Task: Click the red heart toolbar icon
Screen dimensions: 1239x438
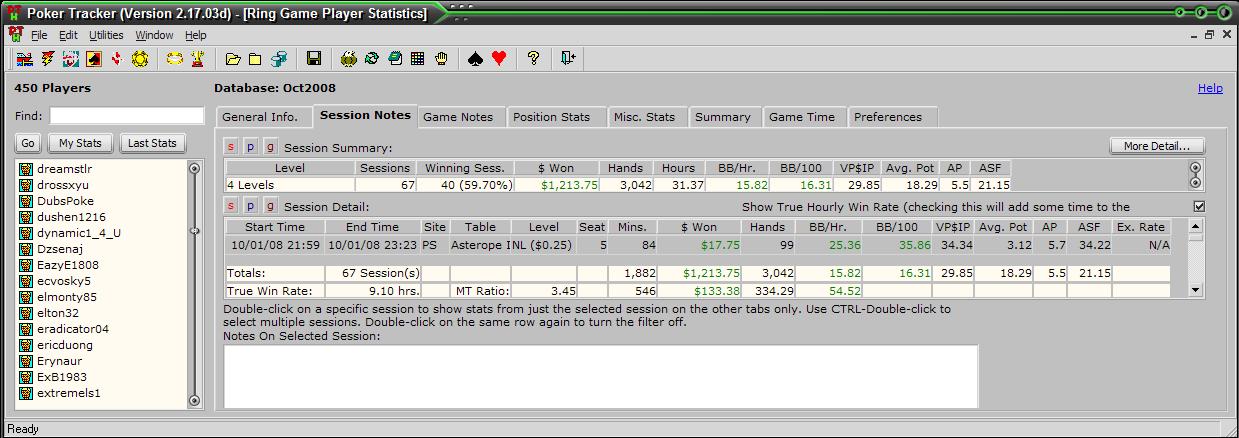Action: click(x=499, y=58)
